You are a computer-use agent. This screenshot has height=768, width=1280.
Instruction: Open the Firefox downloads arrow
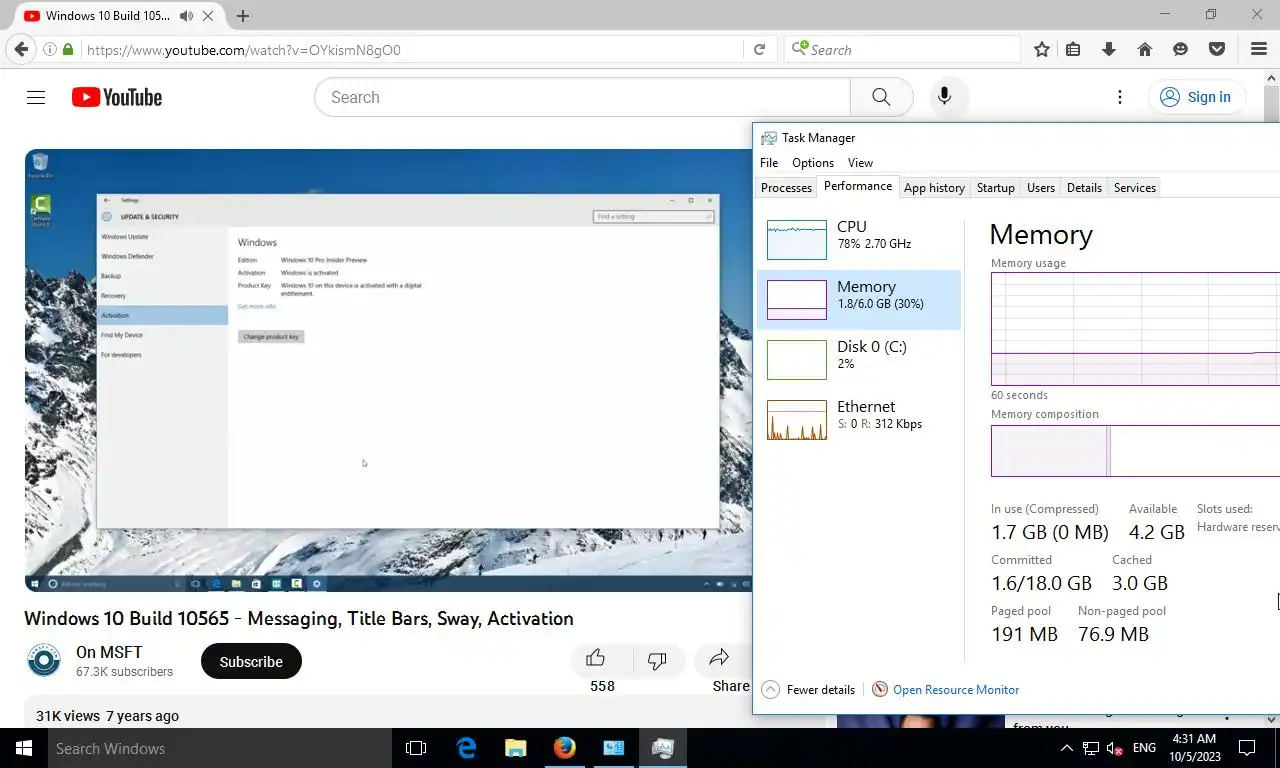click(1109, 50)
